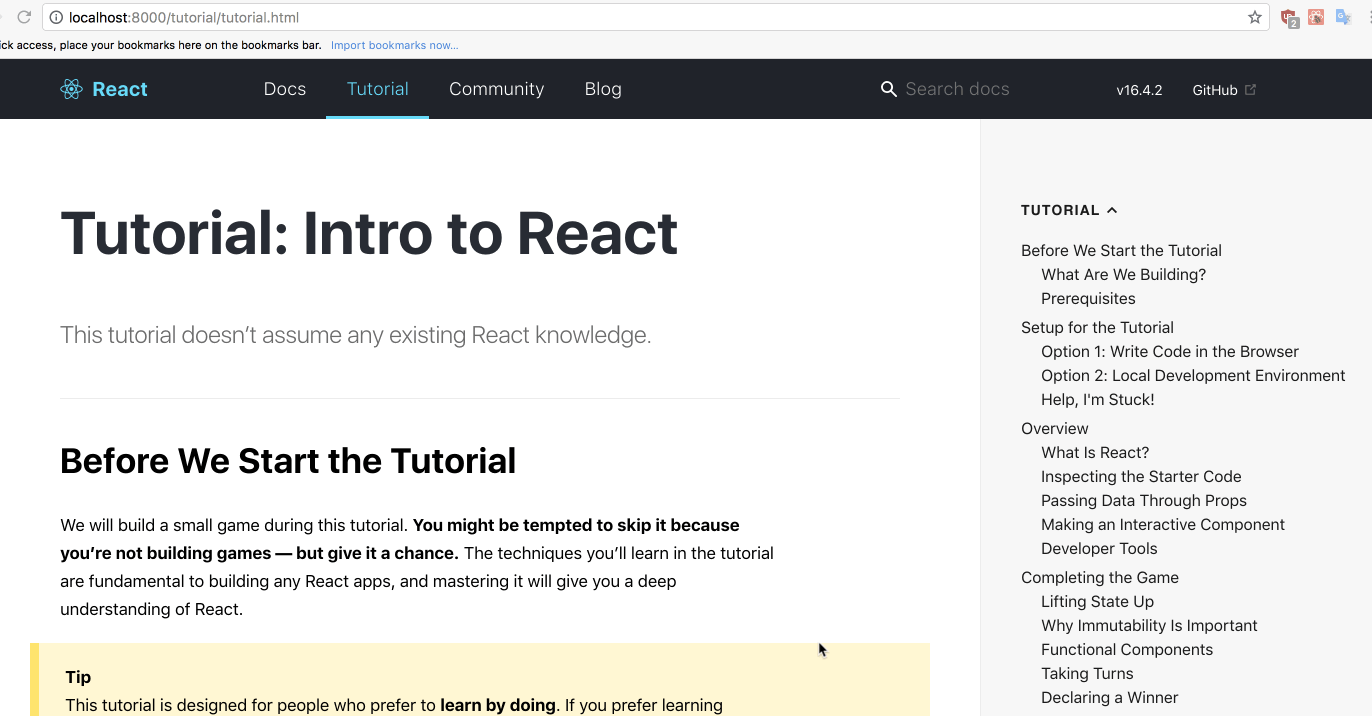Open Lifting State Up link

1097,601
